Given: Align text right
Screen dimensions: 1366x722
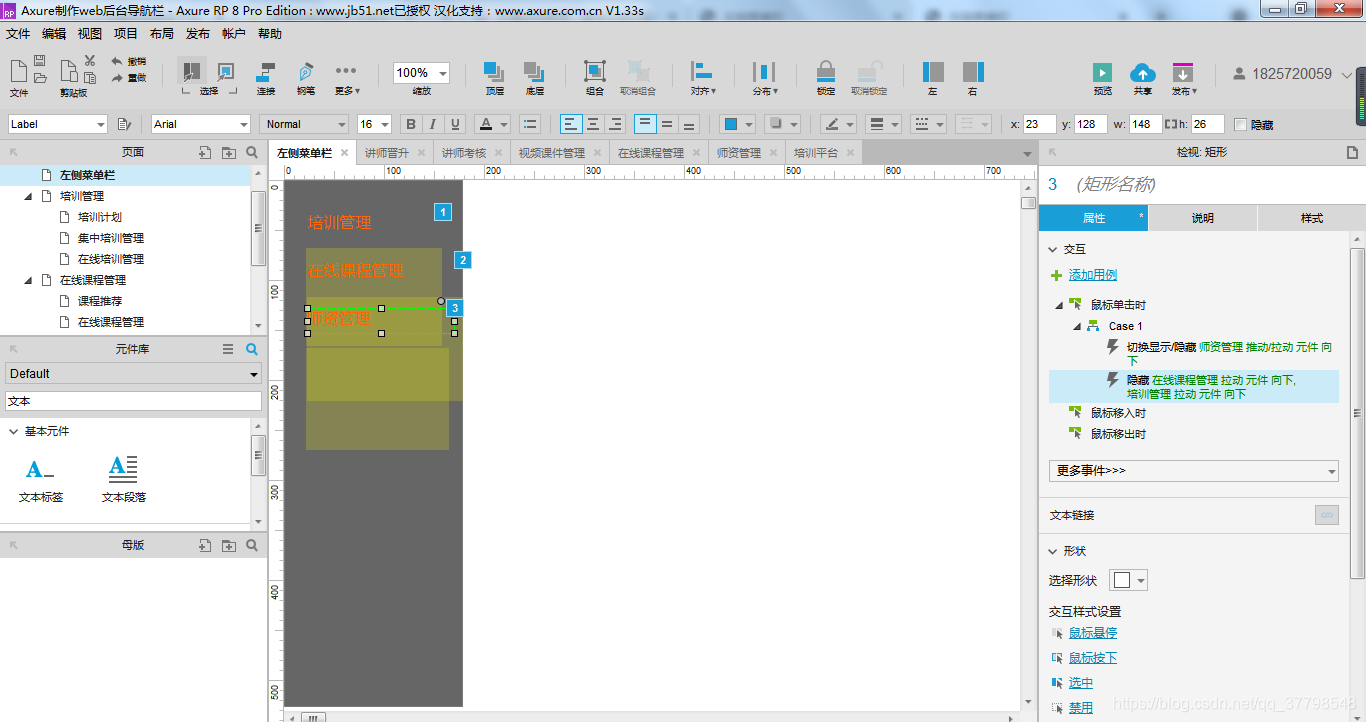Looking at the screenshot, I should click(615, 124).
